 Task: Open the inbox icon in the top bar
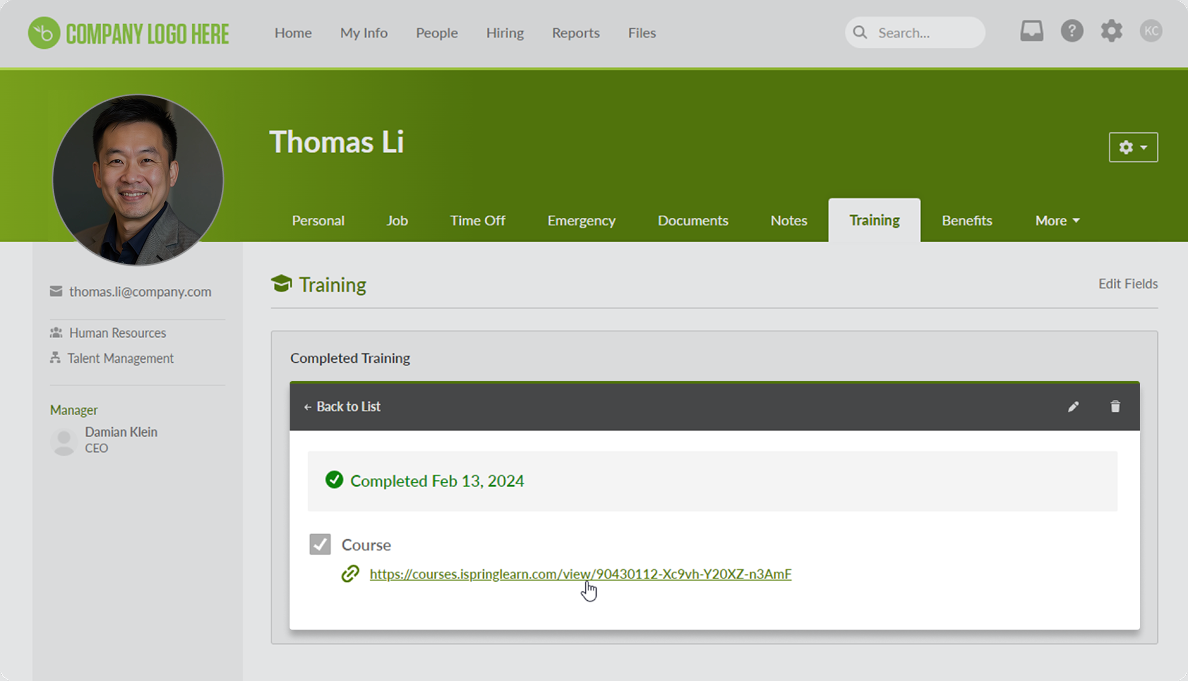click(1031, 30)
